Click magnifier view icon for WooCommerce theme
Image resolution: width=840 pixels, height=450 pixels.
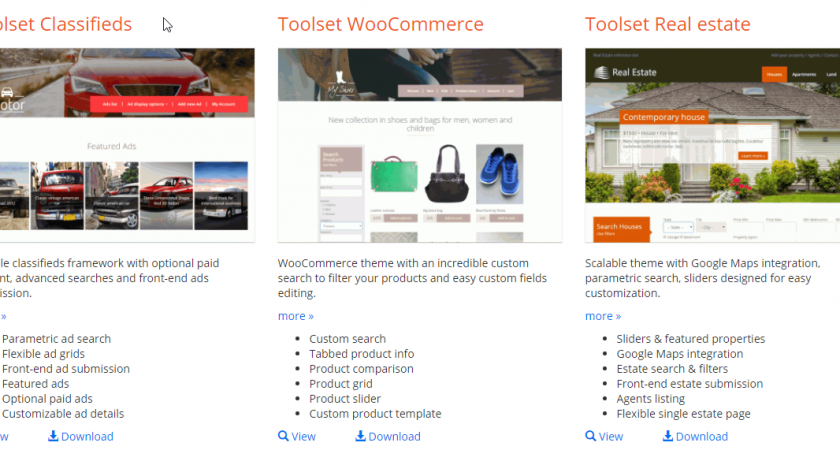click(283, 436)
